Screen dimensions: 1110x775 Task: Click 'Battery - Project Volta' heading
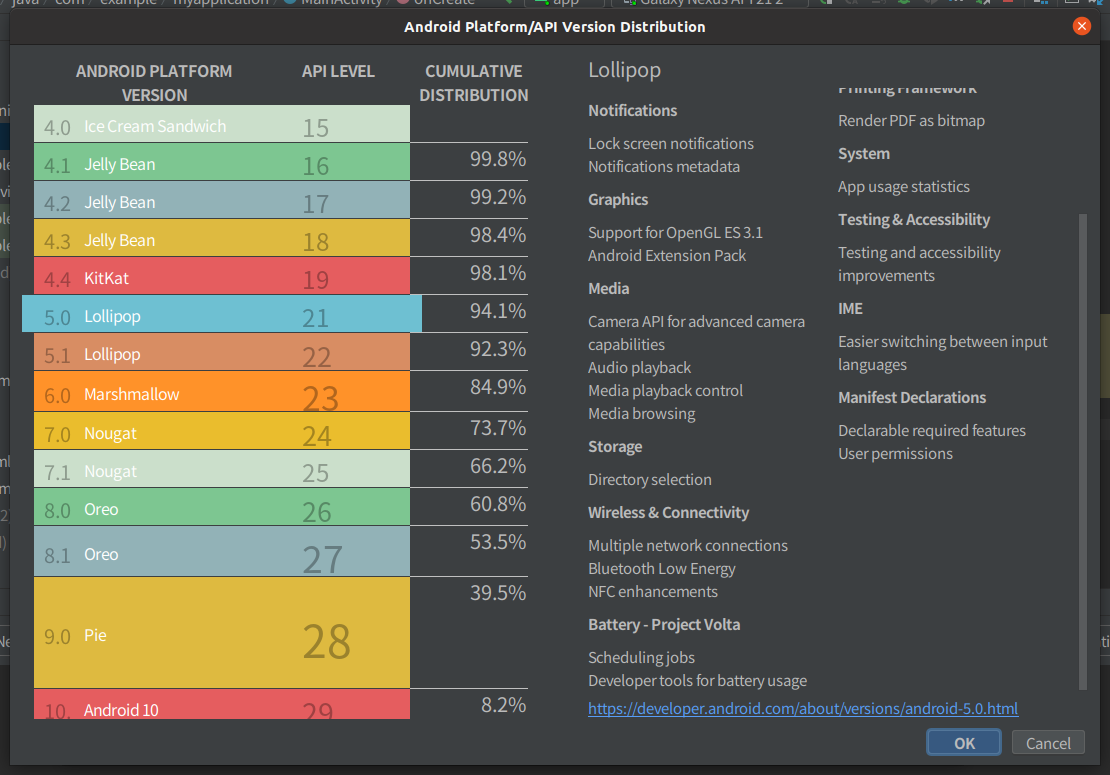coord(663,625)
